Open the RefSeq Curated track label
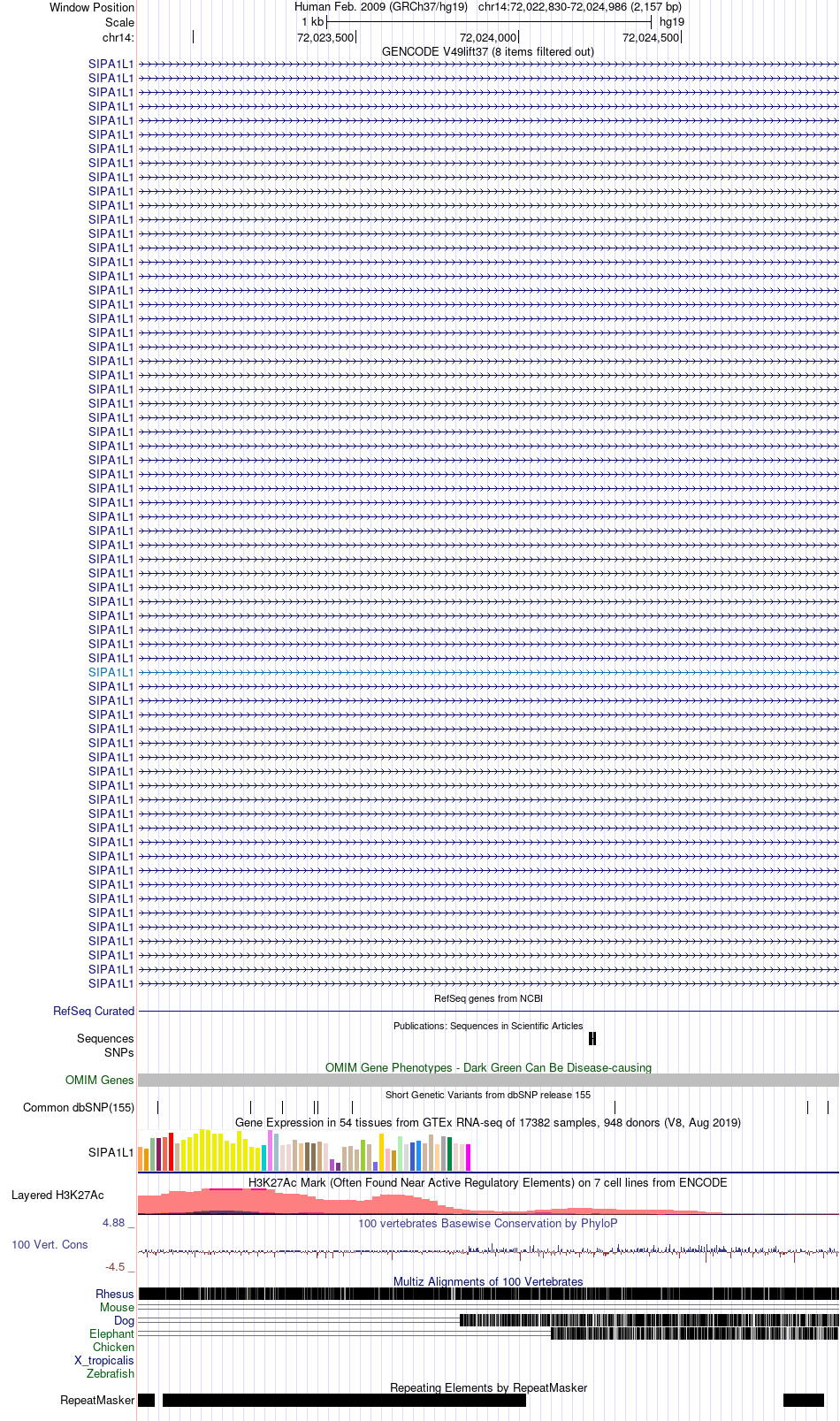Screen dimensions: 840x1421 pyautogui.click(x=94, y=1011)
